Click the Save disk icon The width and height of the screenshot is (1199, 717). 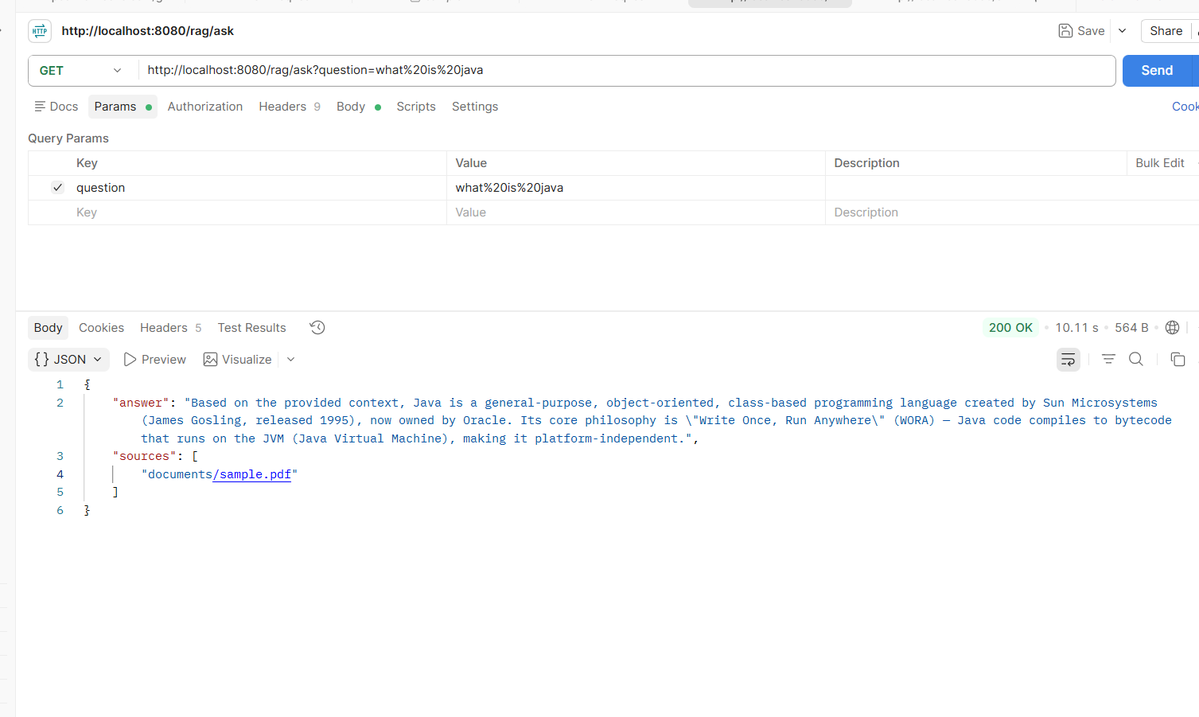(x=1065, y=31)
